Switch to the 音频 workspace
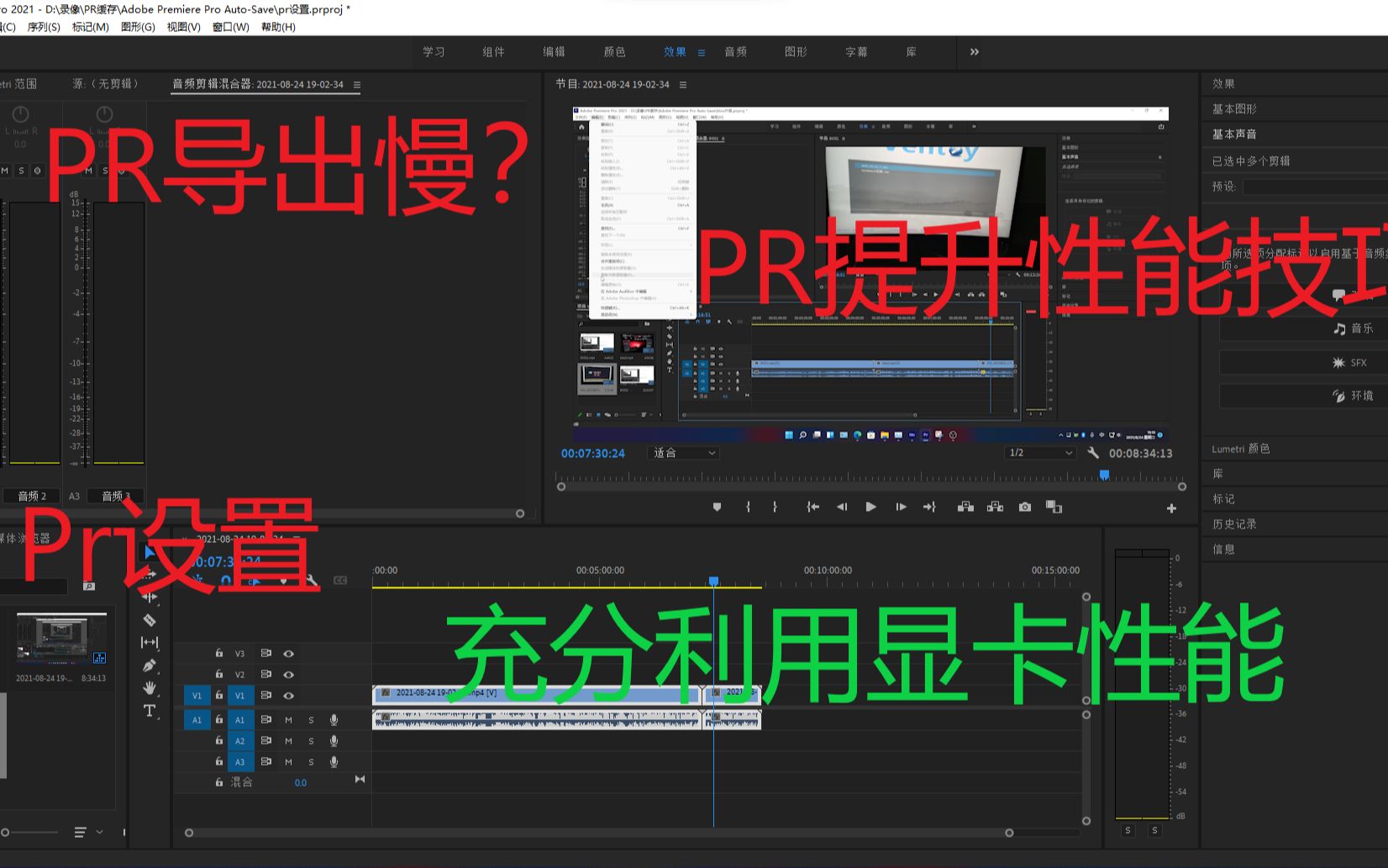This screenshot has height=868, width=1388. point(736,52)
